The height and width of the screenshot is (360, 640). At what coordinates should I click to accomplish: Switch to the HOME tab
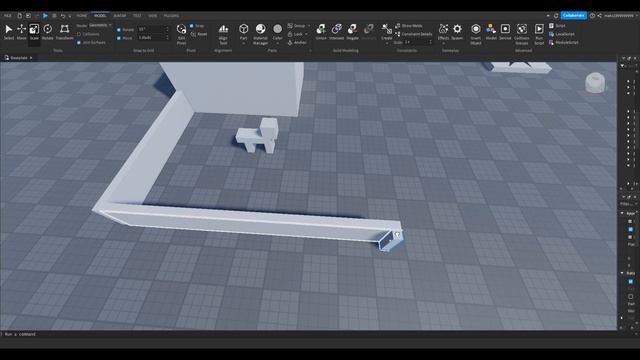point(82,16)
